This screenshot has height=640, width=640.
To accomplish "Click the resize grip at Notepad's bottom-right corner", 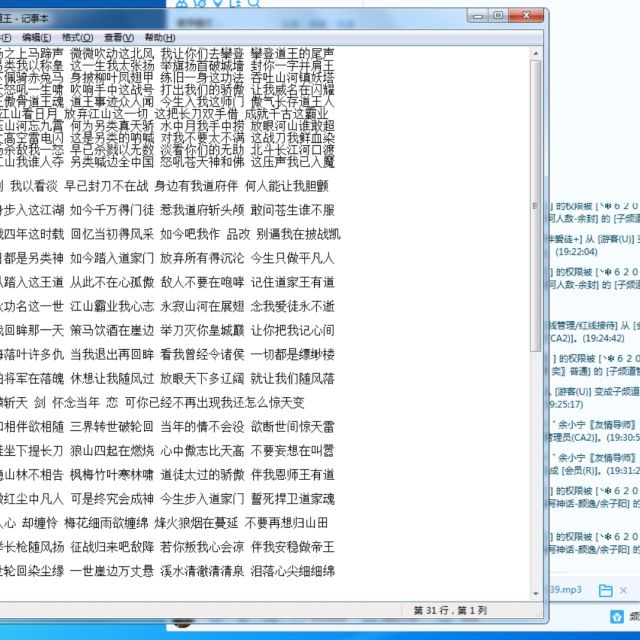I will coord(536,610).
